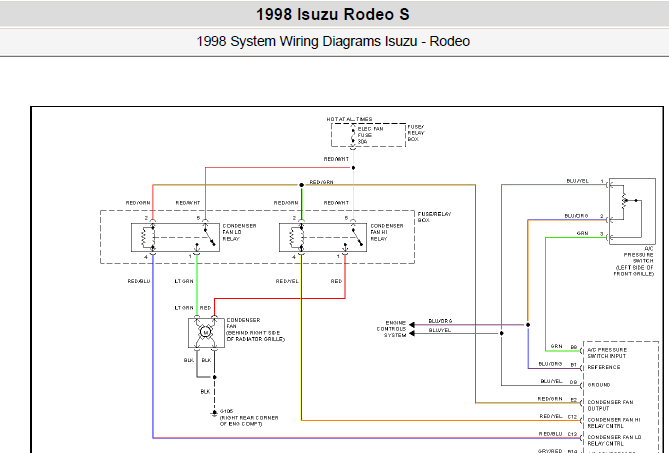Click the 'A/C PRESSURE SWITCH INPUT' terminal label
The width and height of the screenshot is (669, 453).
(607, 353)
